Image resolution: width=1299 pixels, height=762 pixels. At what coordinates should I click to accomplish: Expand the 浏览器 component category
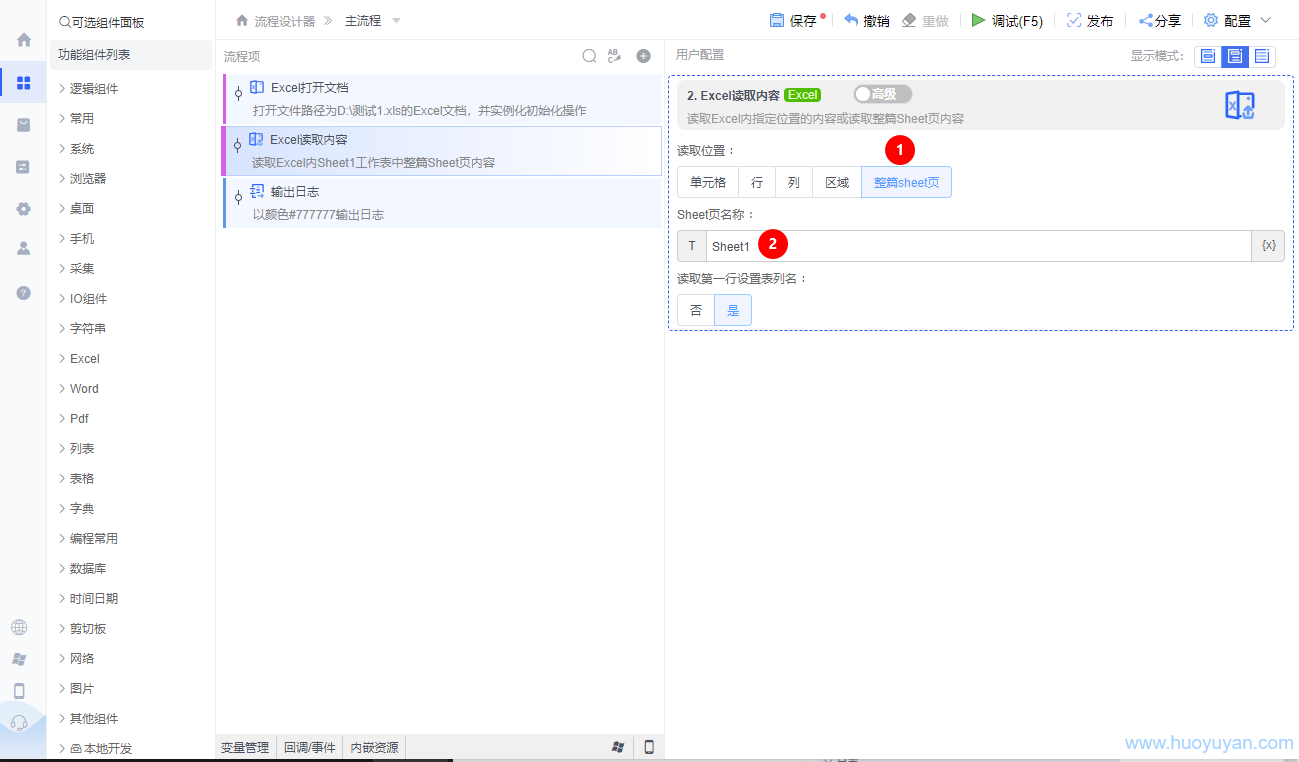[x=88, y=178]
